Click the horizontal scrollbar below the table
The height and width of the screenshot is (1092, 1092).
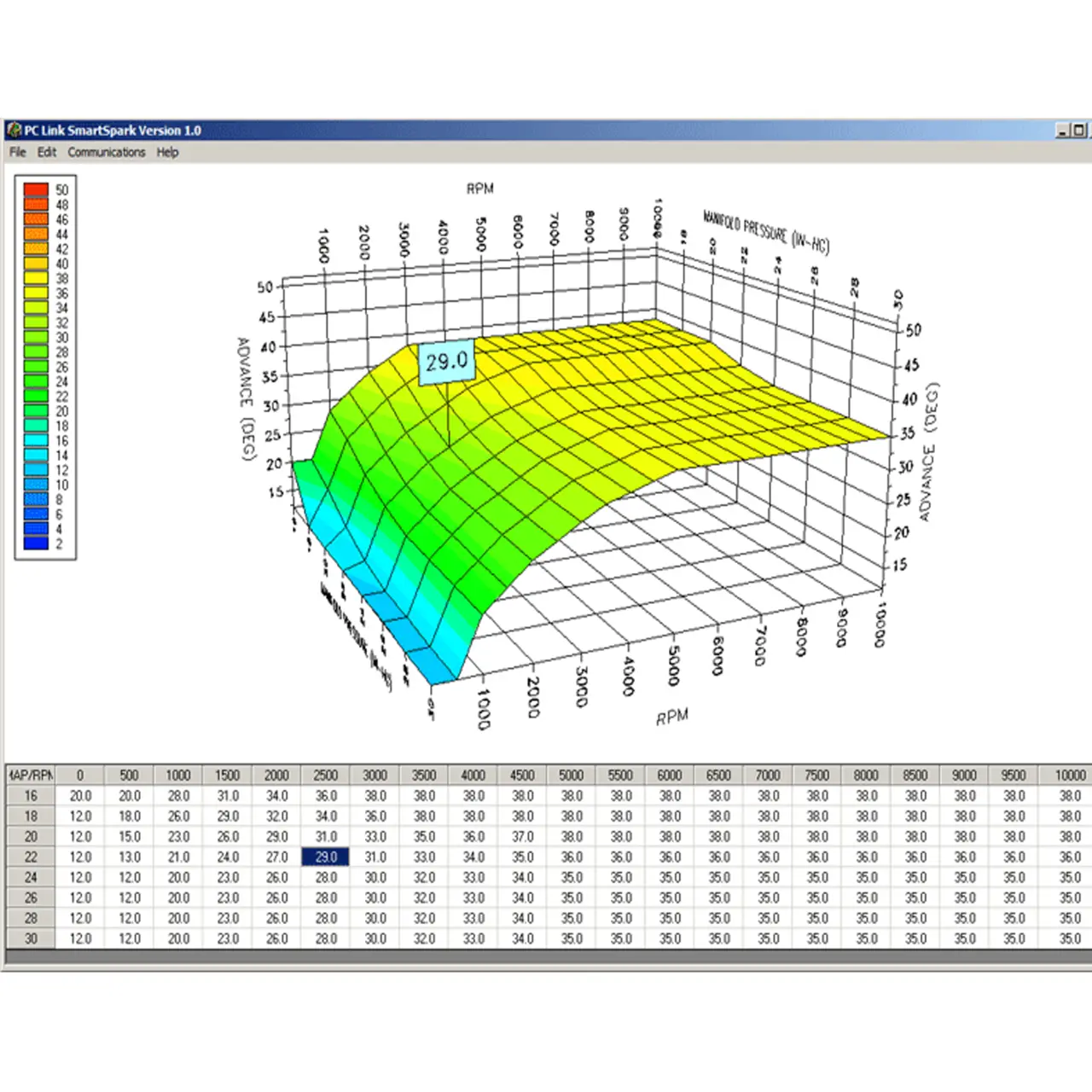coord(546,957)
